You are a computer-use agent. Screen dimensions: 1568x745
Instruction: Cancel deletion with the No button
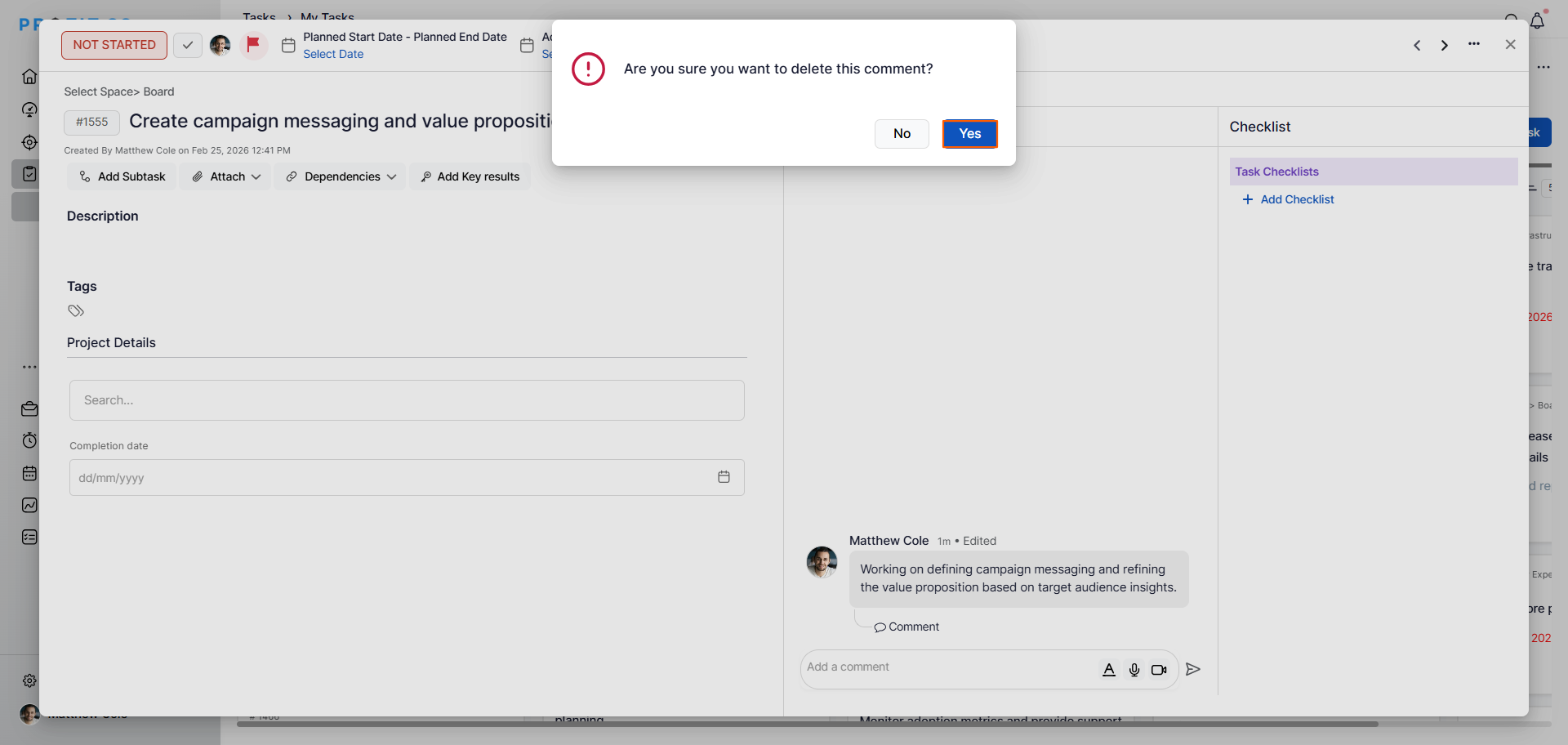(902, 134)
